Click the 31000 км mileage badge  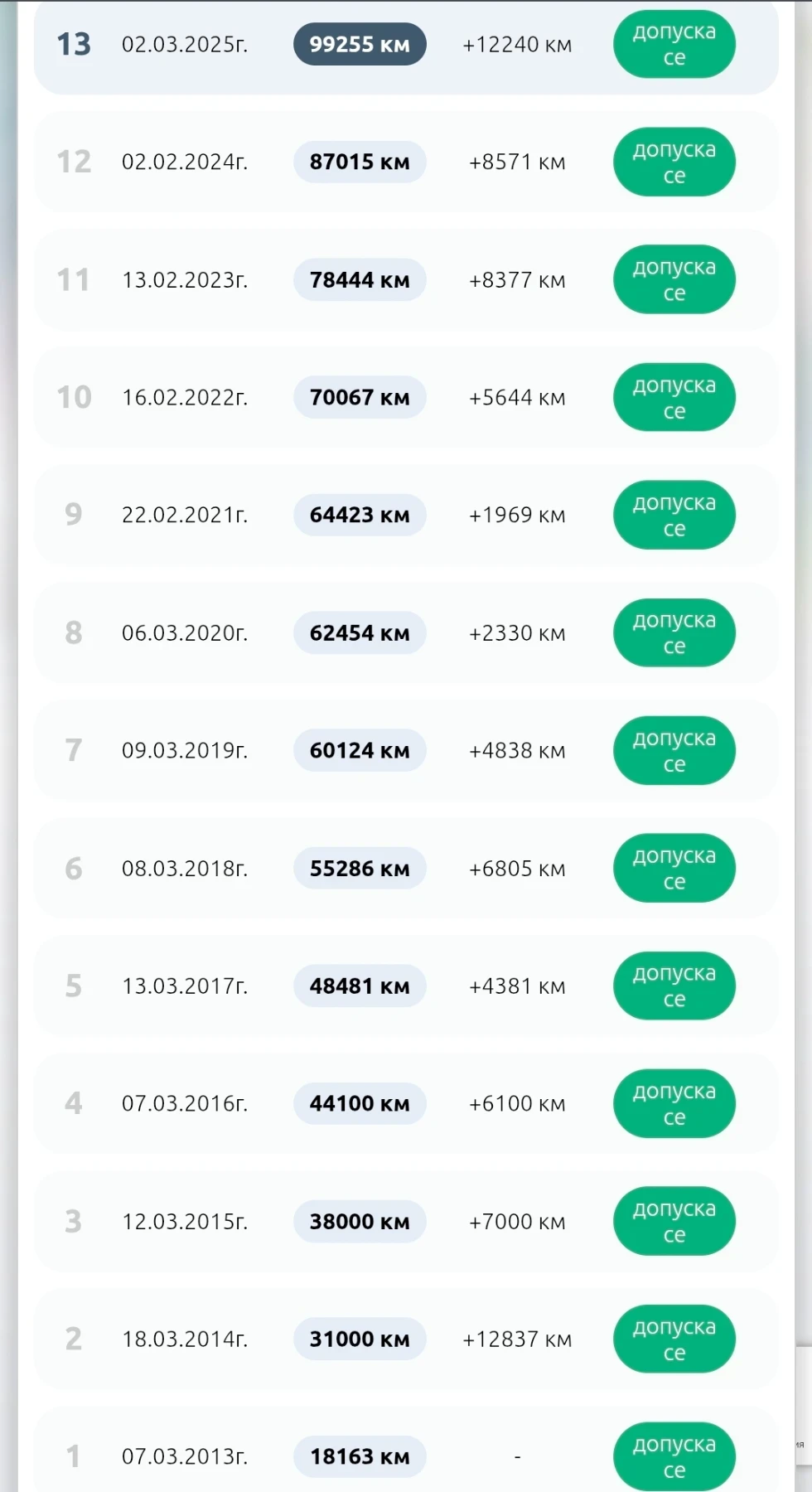pyautogui.click(x=360, y=1339)
